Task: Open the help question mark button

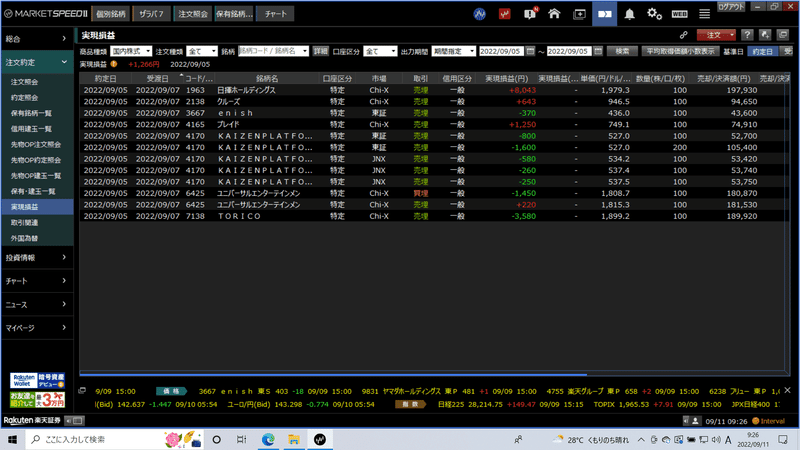Action: 747,35
